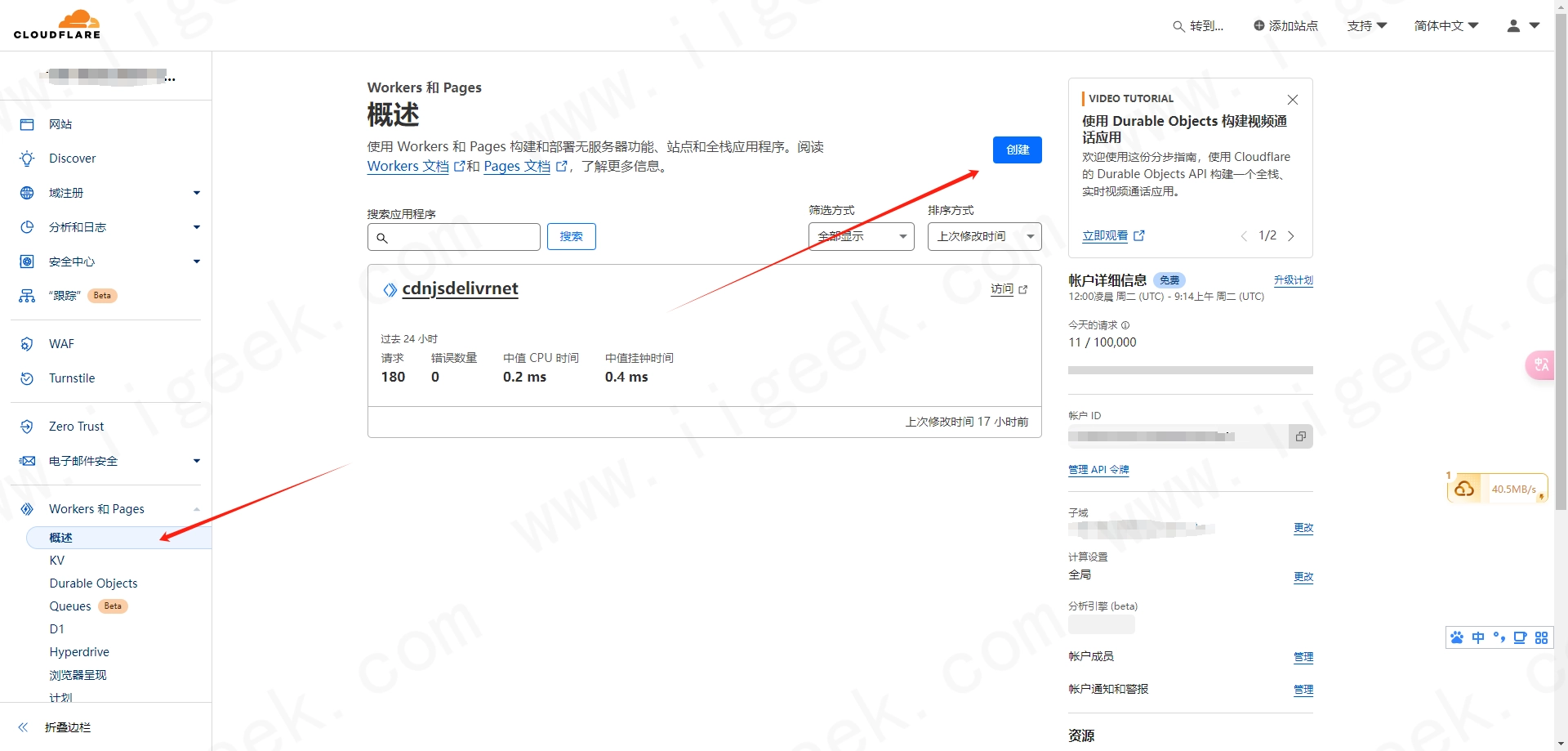Viewport: 1568px width, 751px height.
Task: Expand the 域注册 submenu
Action: click(x=197, y=193)
